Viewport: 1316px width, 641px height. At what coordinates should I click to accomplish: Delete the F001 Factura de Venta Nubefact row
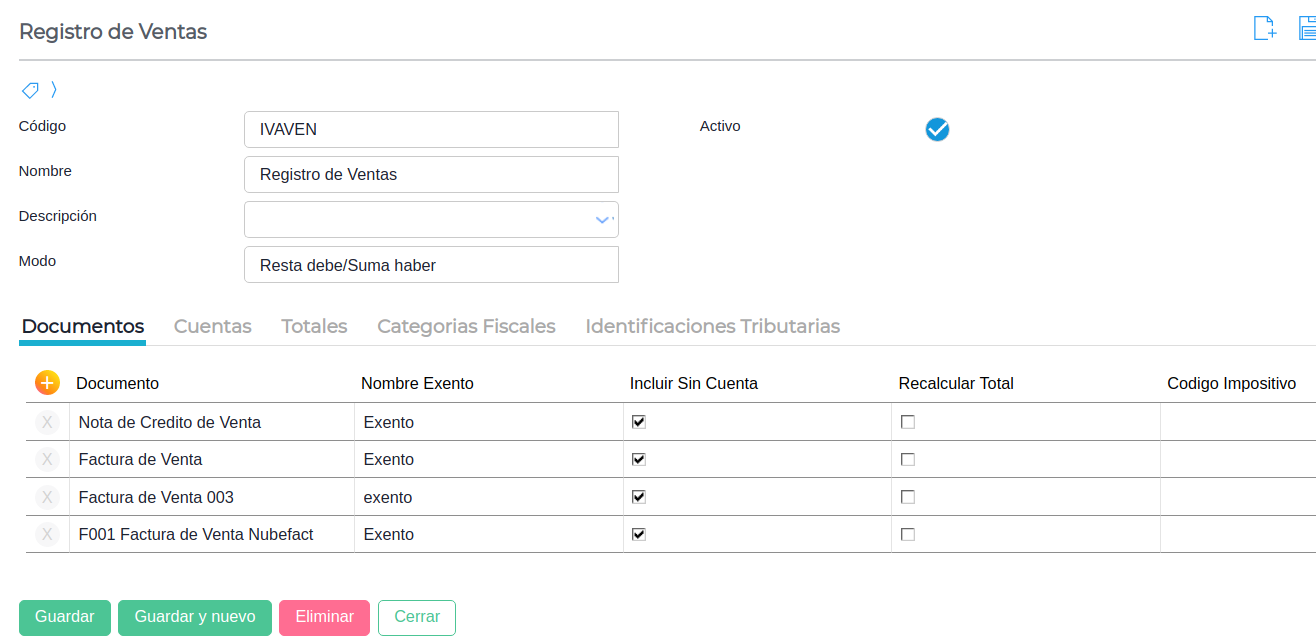(47, 535)
